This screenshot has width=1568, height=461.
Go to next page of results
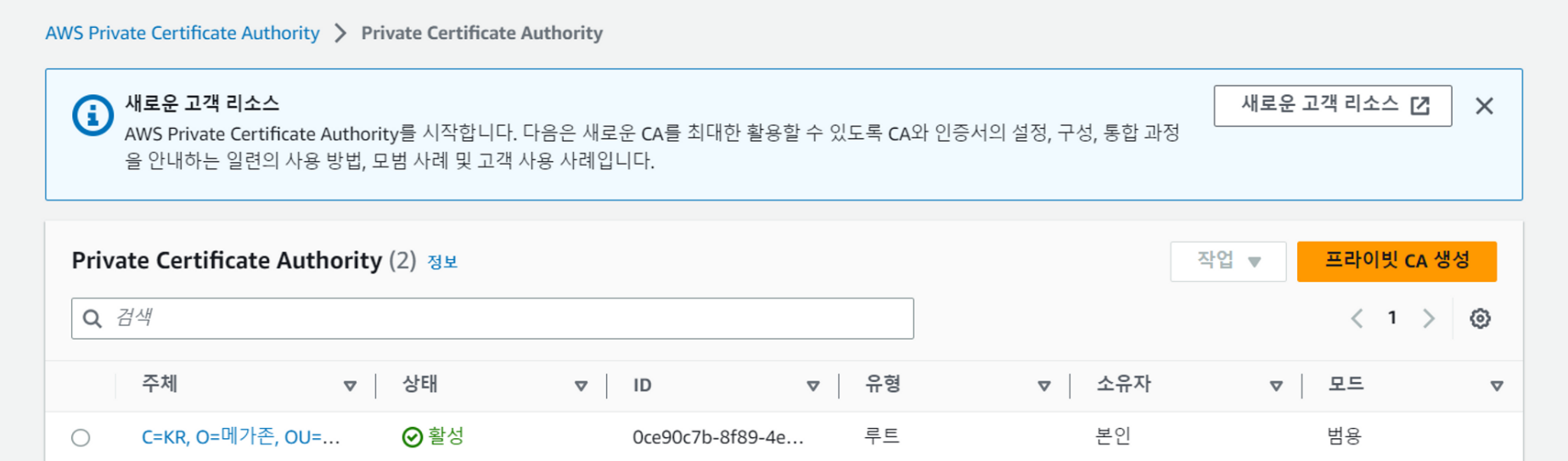point(1429,318)
